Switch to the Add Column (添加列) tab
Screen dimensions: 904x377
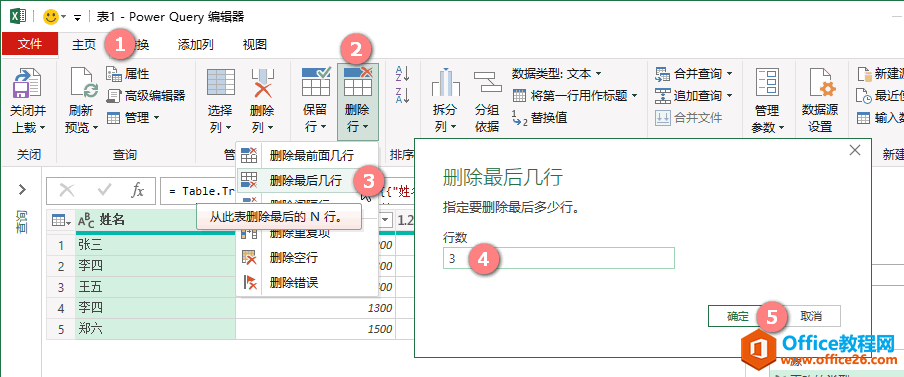195,44
